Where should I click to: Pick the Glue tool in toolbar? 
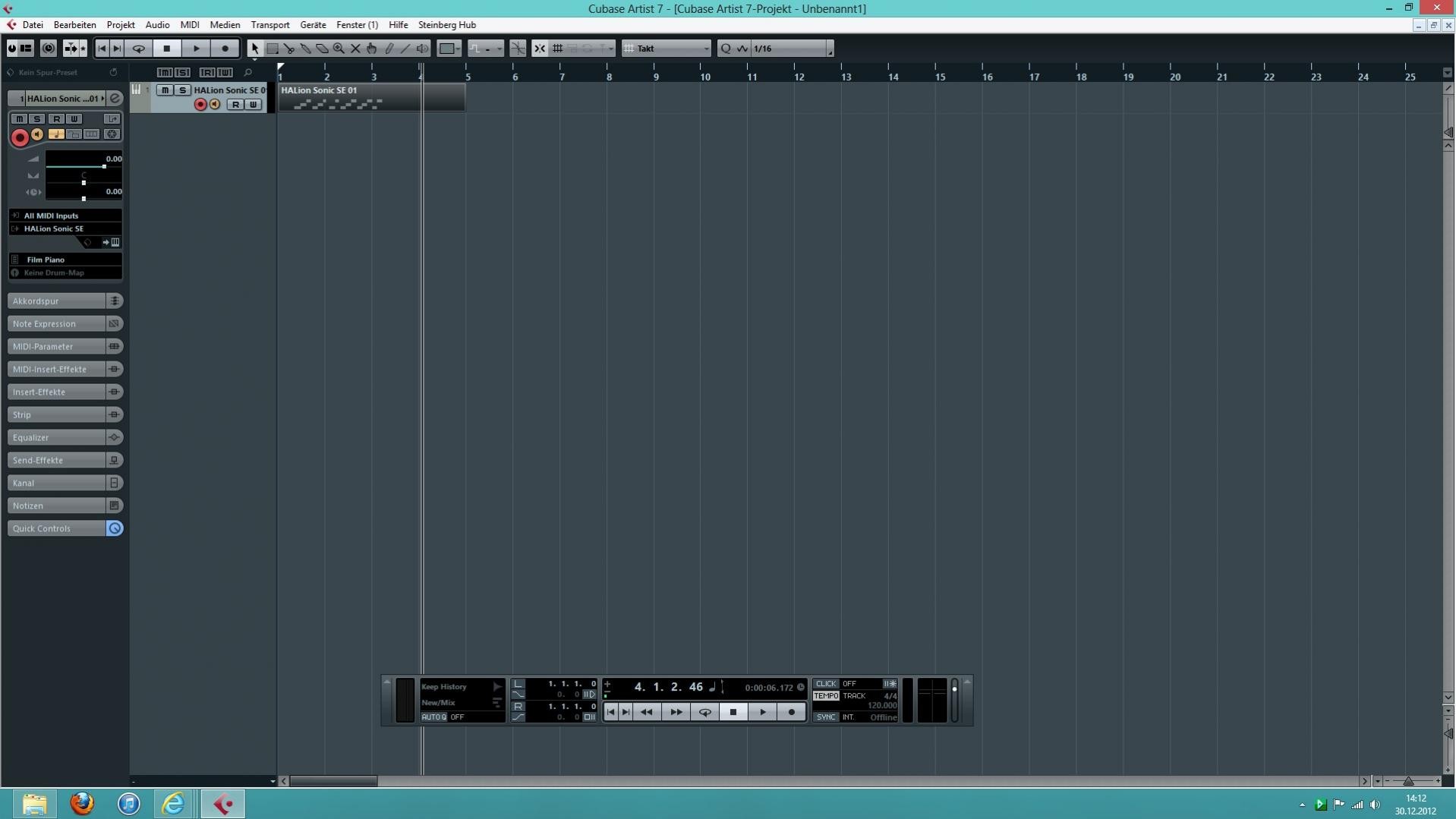pyautogui.click(x=305, y=49)
